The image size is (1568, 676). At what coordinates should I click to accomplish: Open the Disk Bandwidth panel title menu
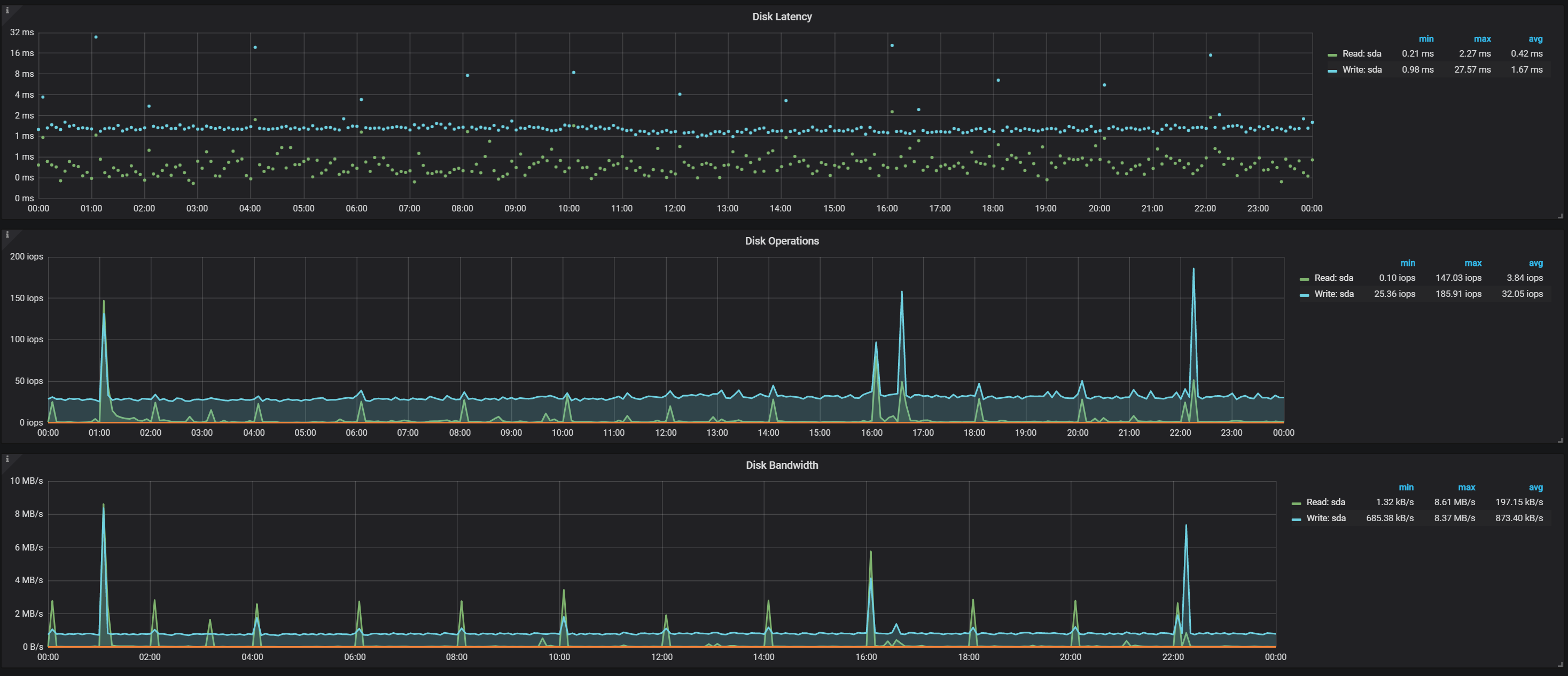click(x=782, y=465)
